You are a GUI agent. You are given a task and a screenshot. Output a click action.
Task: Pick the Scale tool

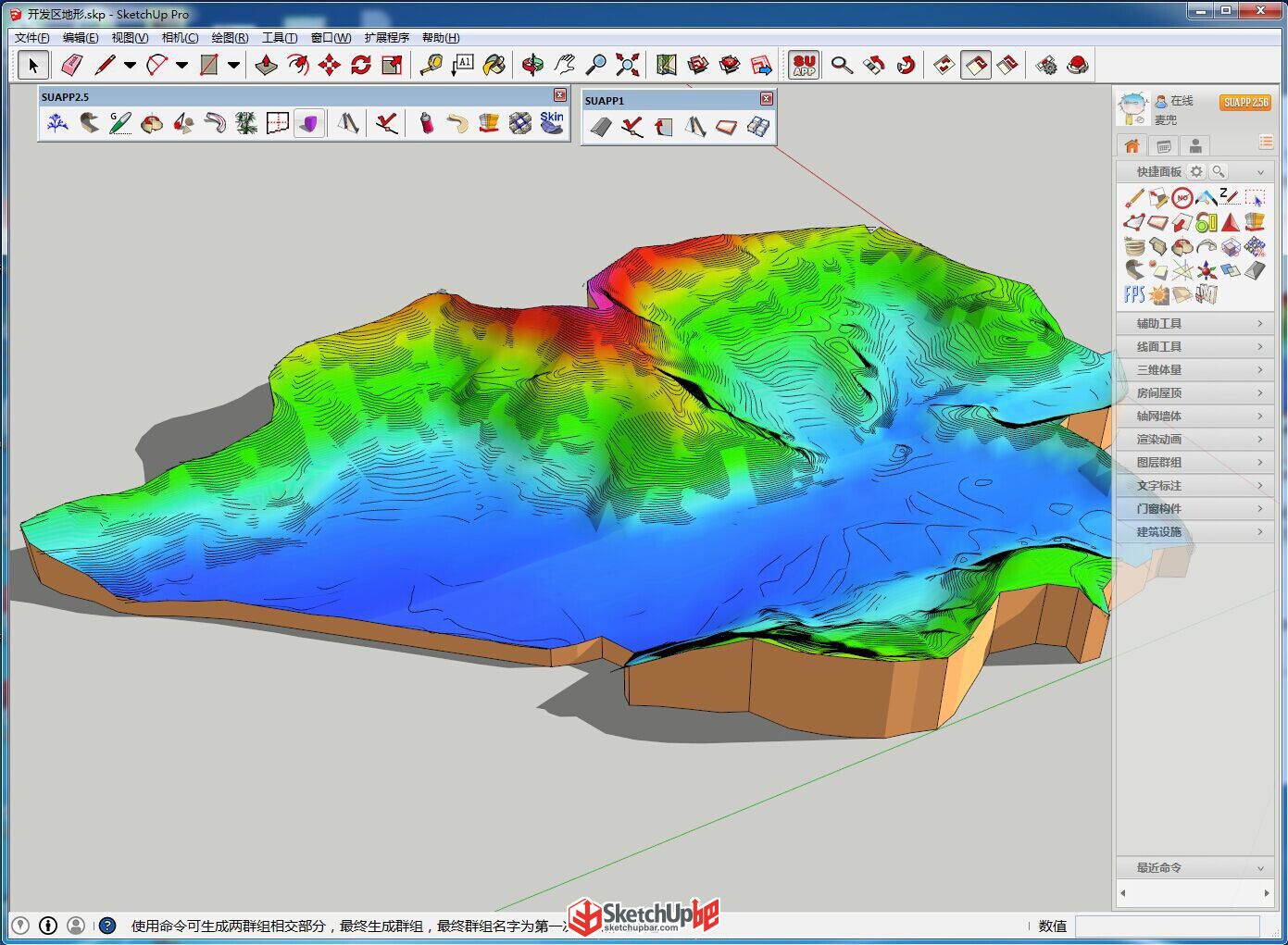pos(392,65)
